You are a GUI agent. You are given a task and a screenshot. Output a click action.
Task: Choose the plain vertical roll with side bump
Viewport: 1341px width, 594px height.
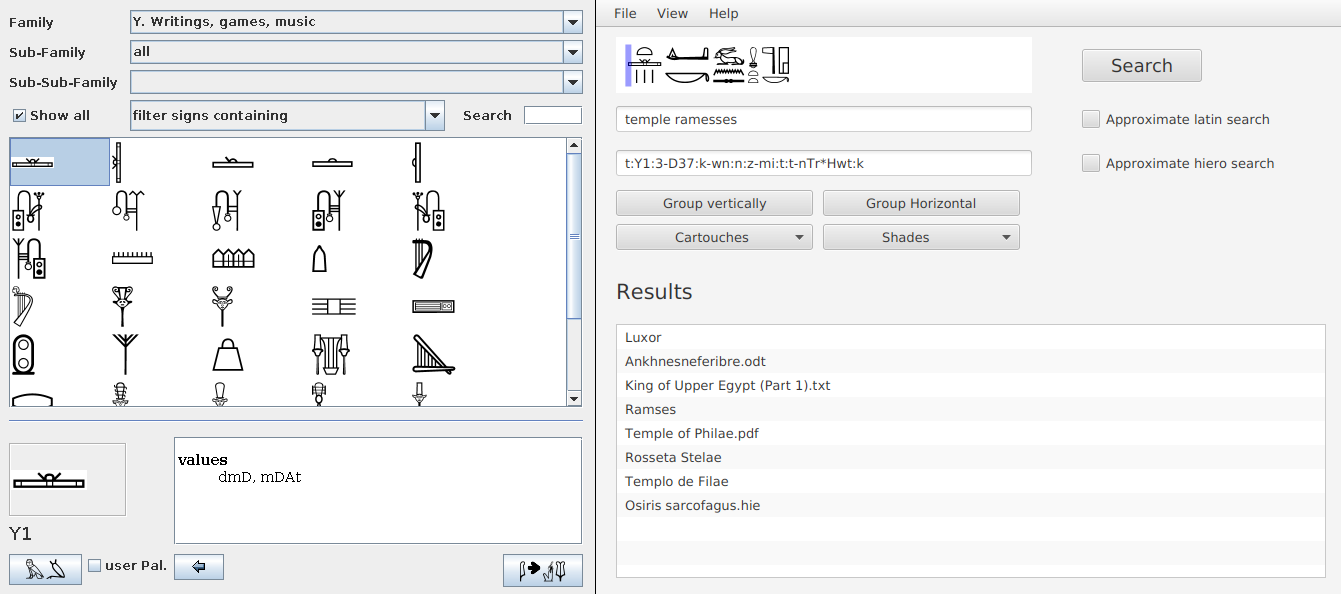coord(418,162)
